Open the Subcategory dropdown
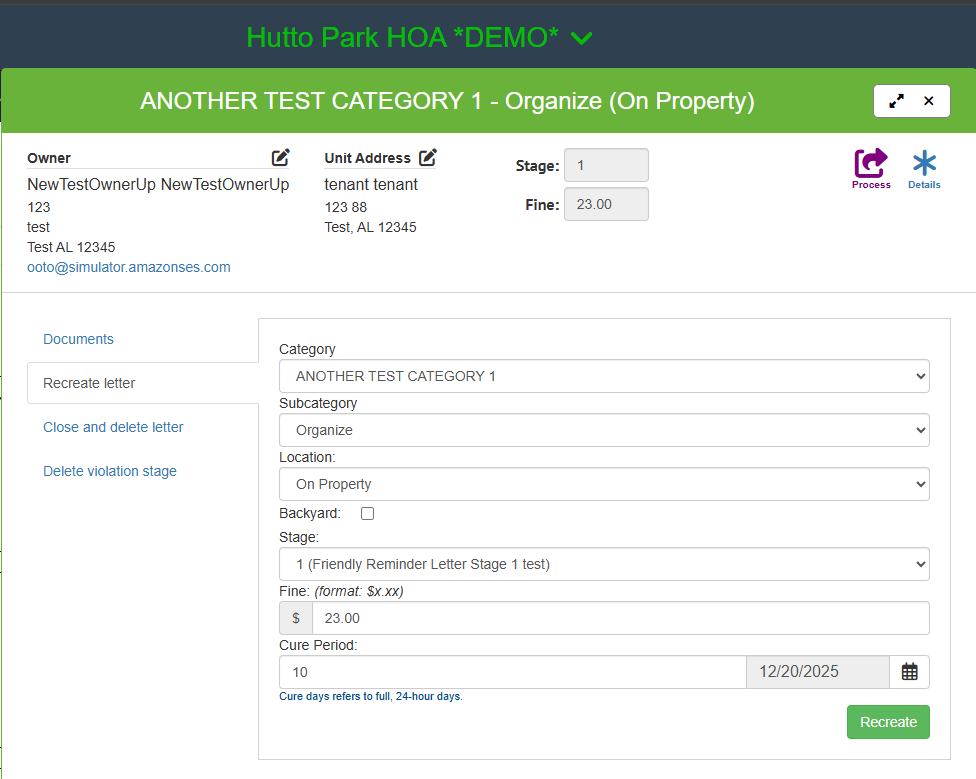 604,430
